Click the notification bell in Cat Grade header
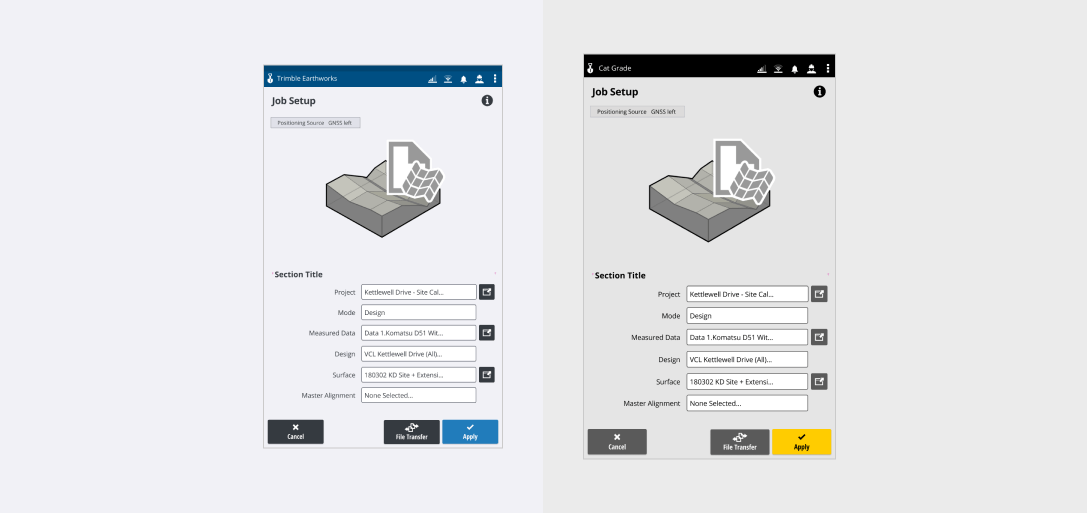Screen dimensions: 1087x513 (795, 69)
